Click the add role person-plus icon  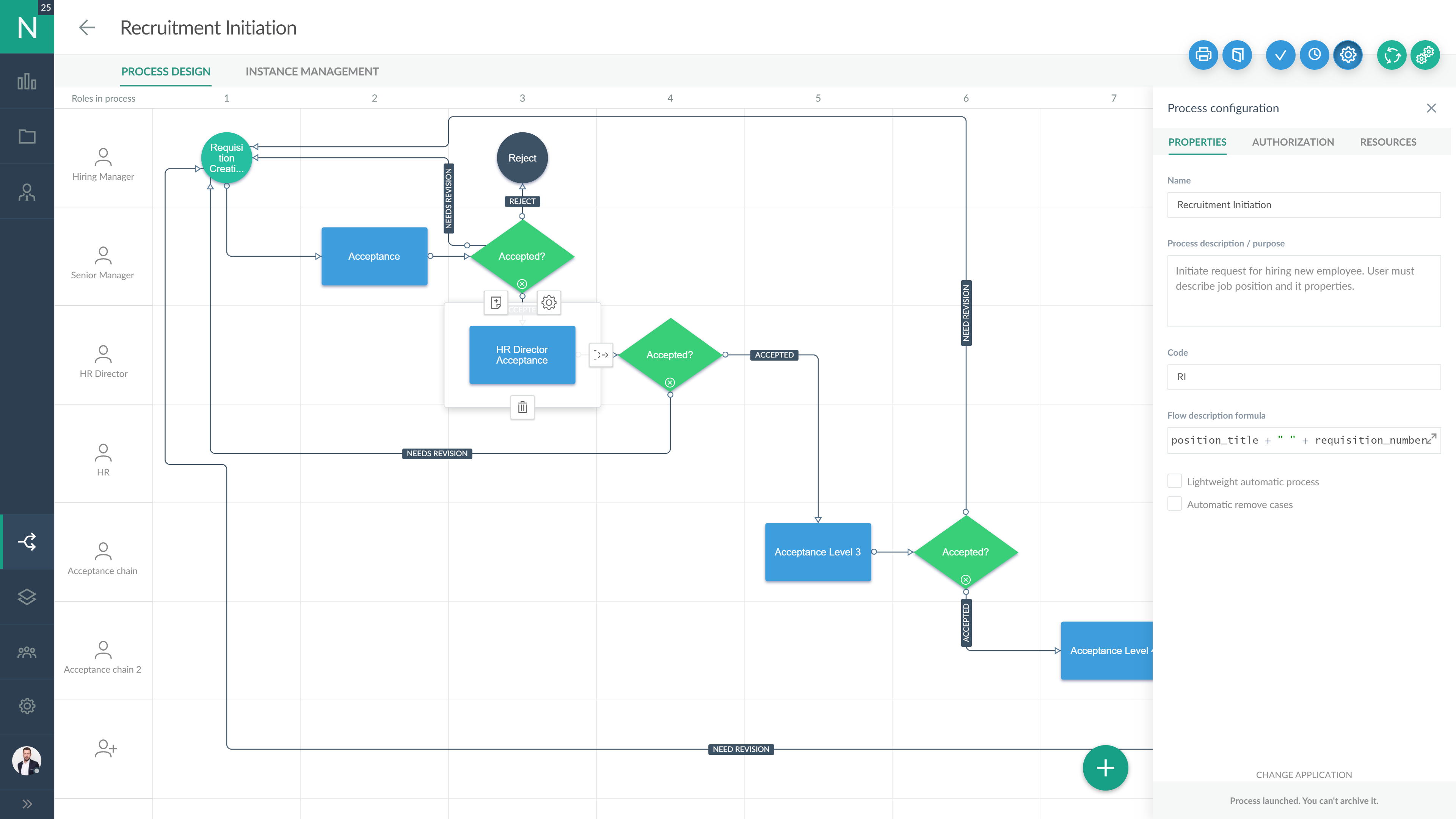[x=105, y=748]
